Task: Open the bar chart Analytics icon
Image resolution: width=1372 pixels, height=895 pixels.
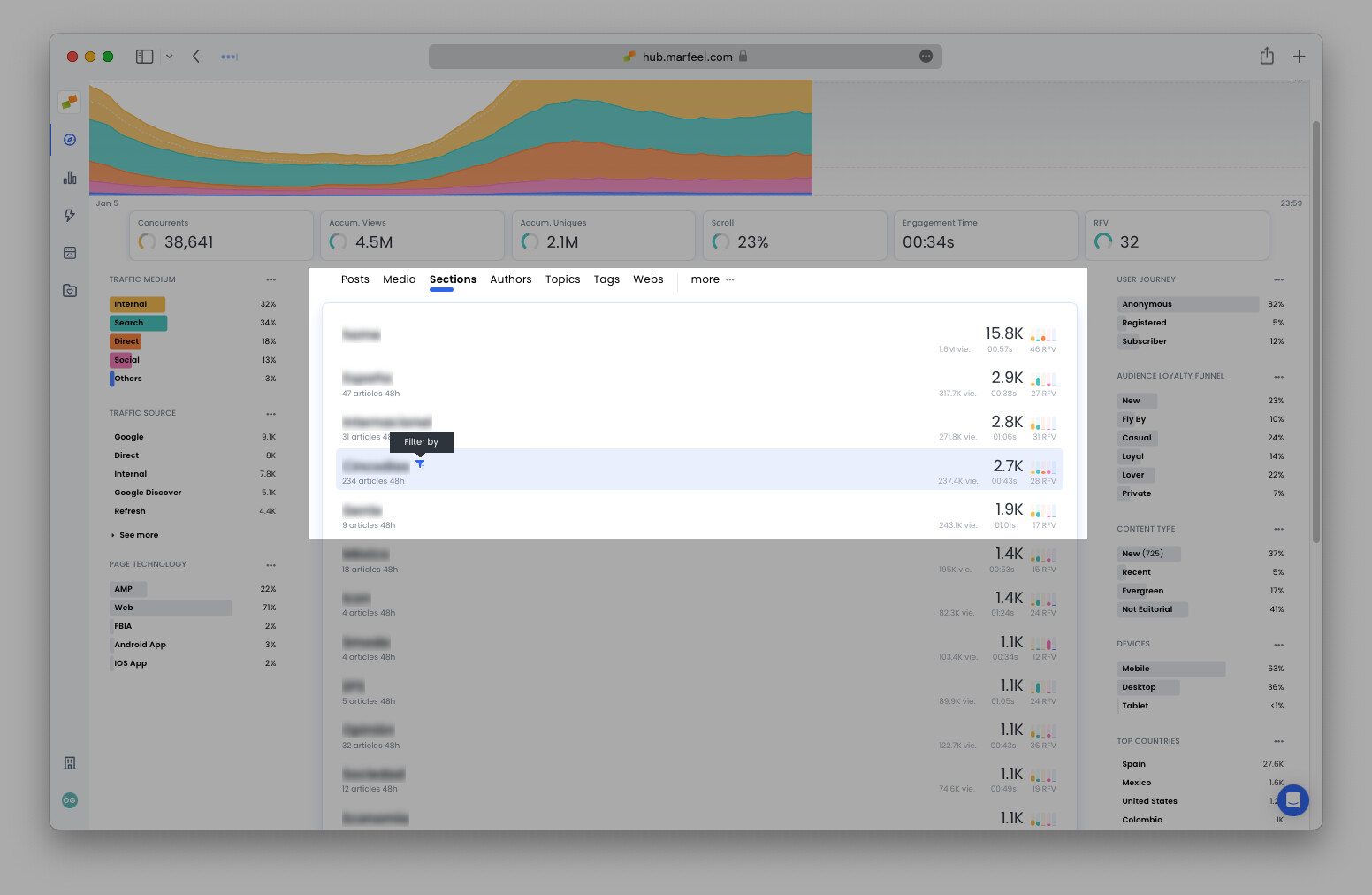Action: pos(69,178)
